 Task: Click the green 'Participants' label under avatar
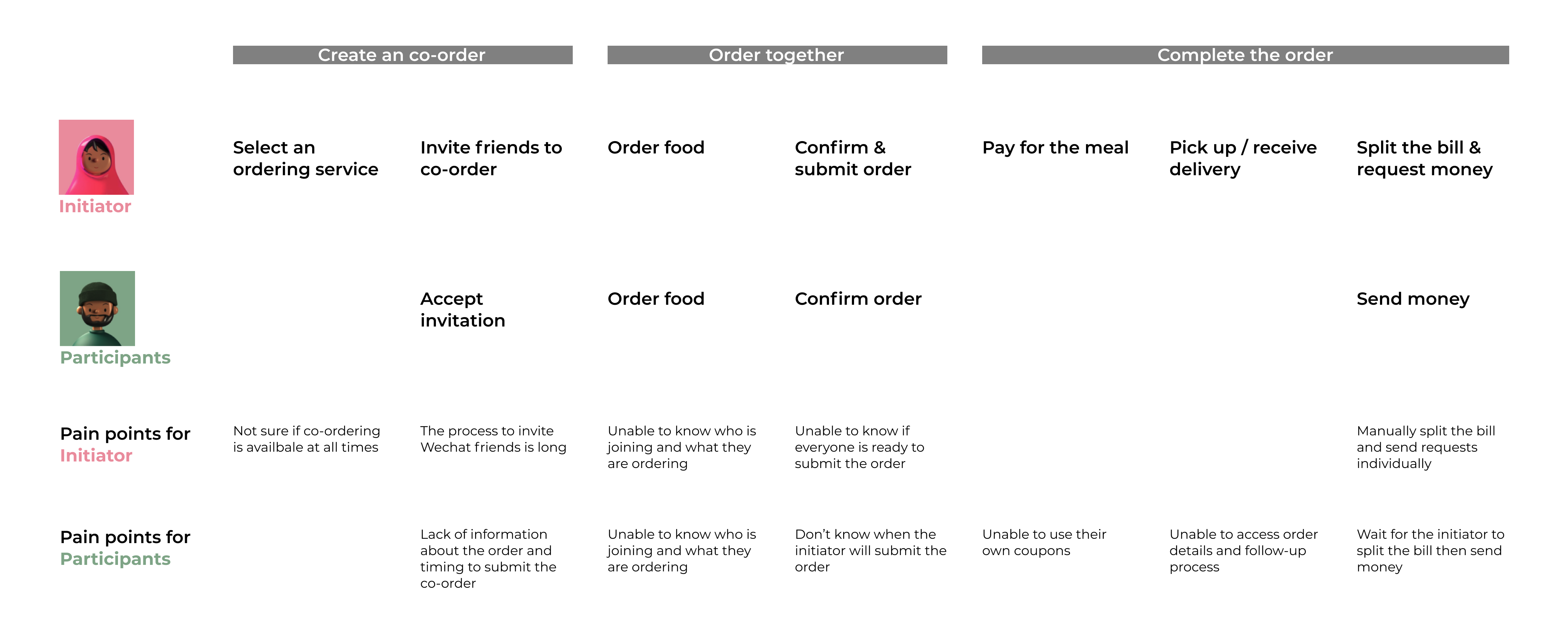coord(115,357)
